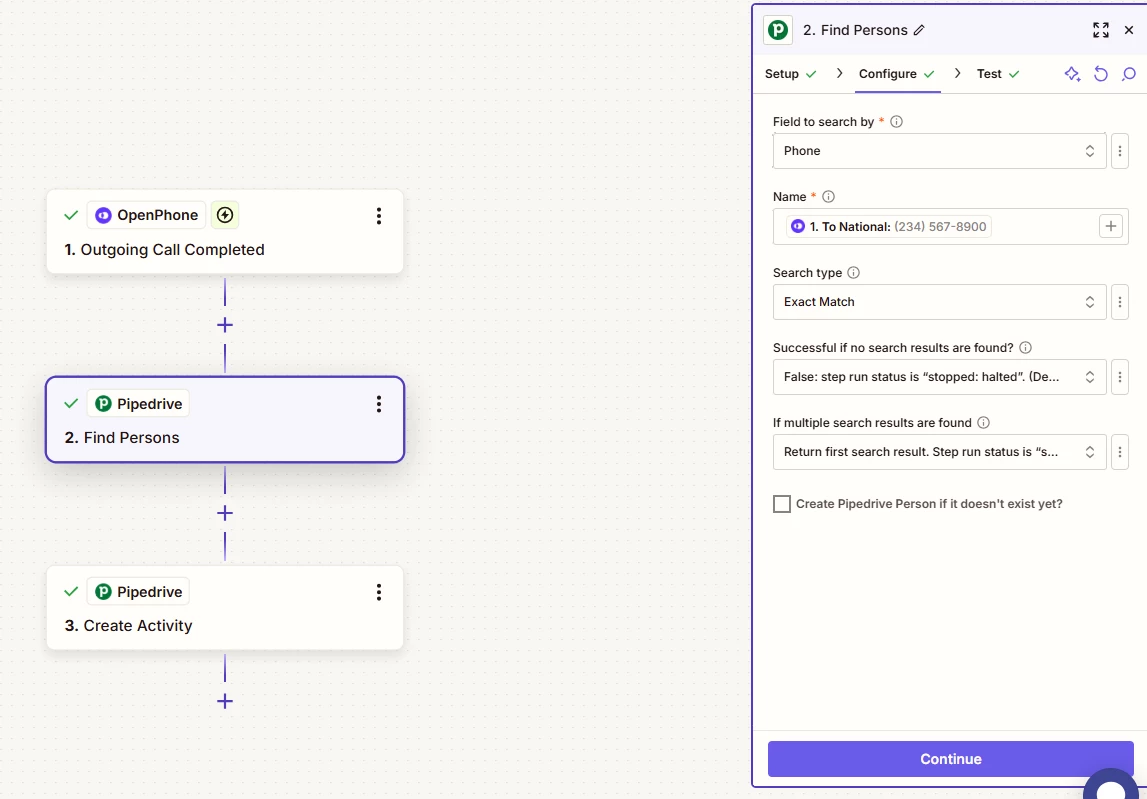Switch to the Test tab
1147x799 pixels.
(998, 74)
